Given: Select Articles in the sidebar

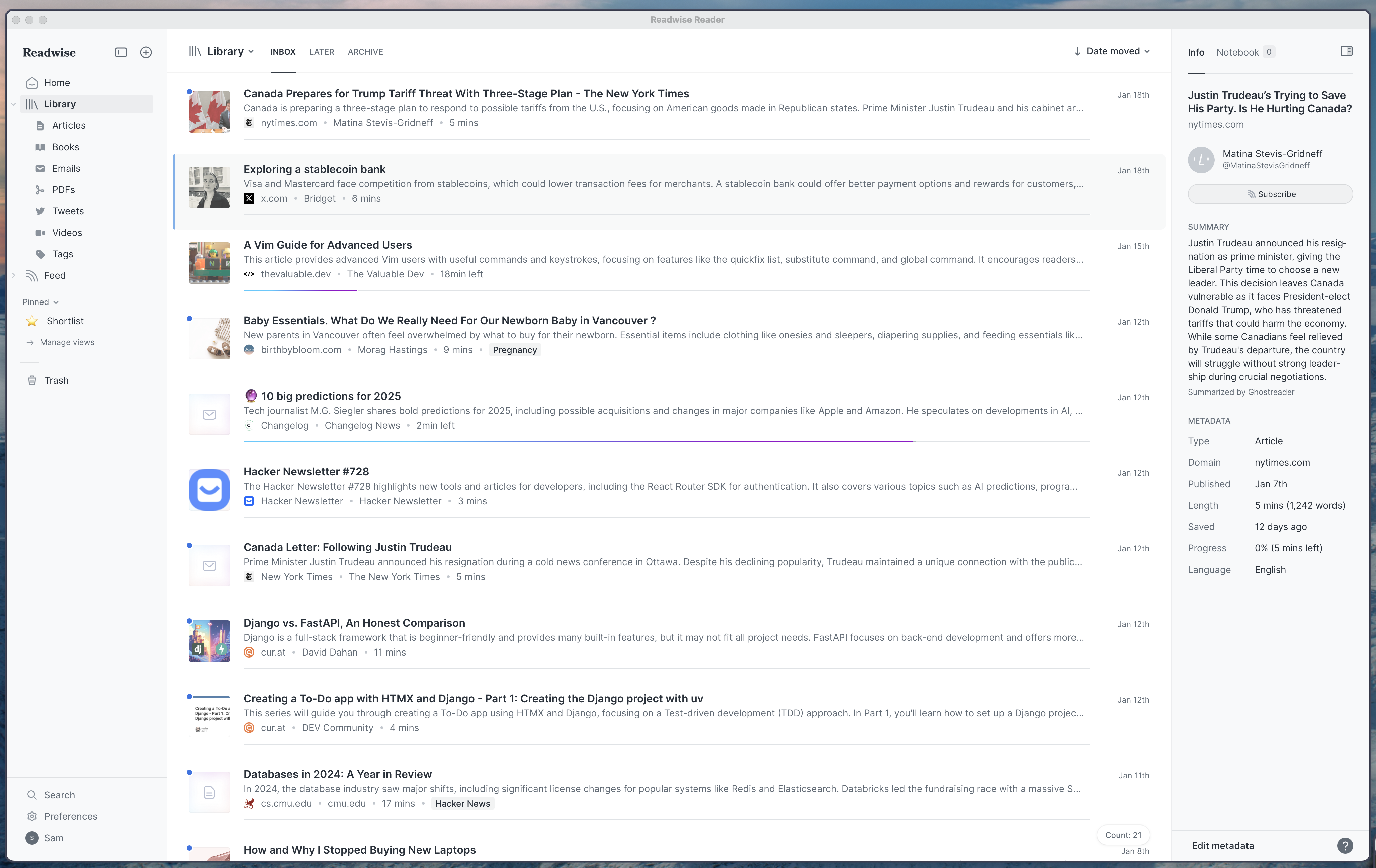Looking at the screenshot, I should [x=69, y=125].
